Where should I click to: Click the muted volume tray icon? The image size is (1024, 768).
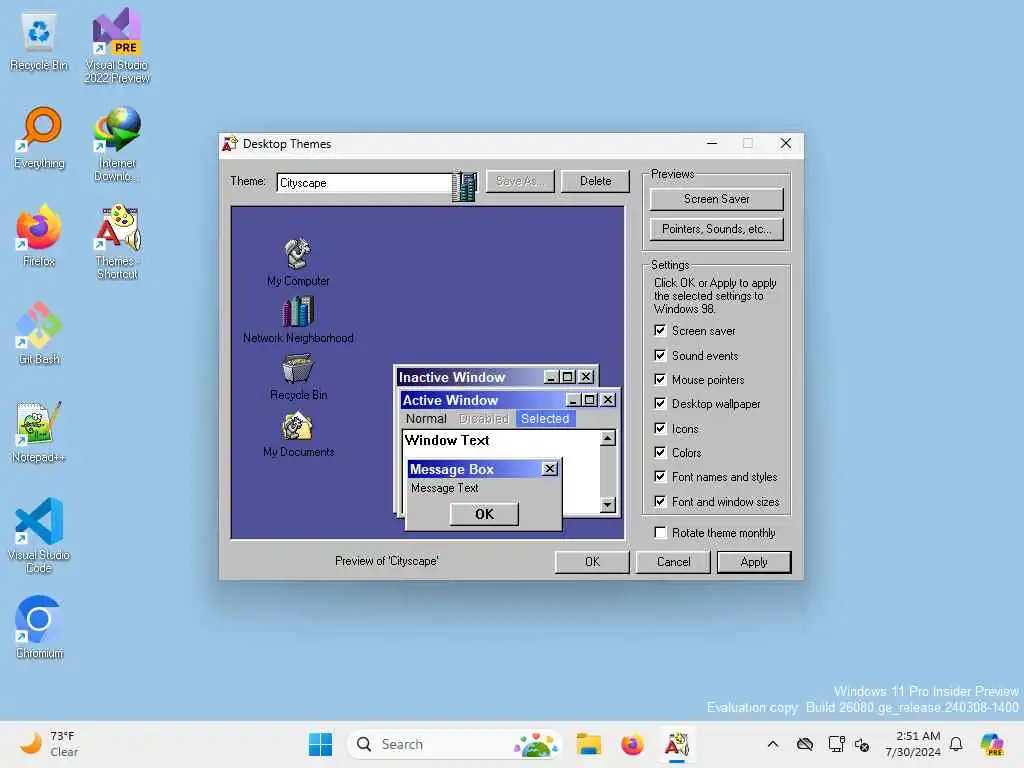(x=862, y=744)
